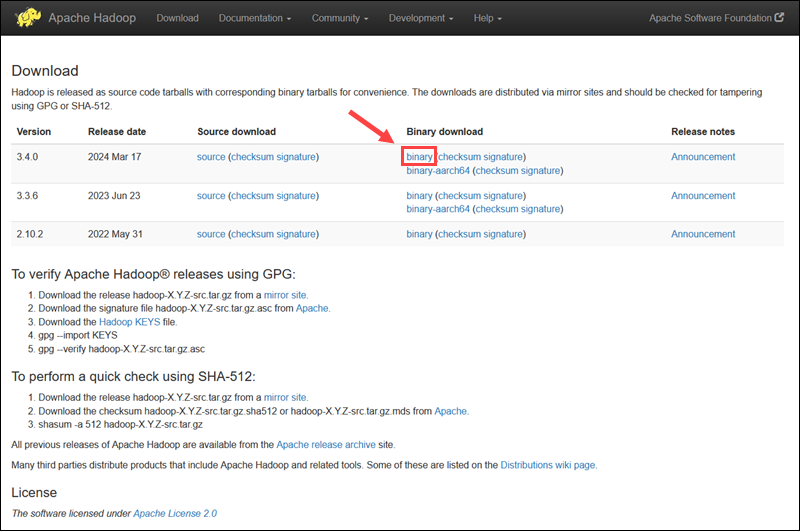Open signature for 3.3.6 binary-aarch64
800x531 pixels.
pyautogui.click(x=540, y=209)
